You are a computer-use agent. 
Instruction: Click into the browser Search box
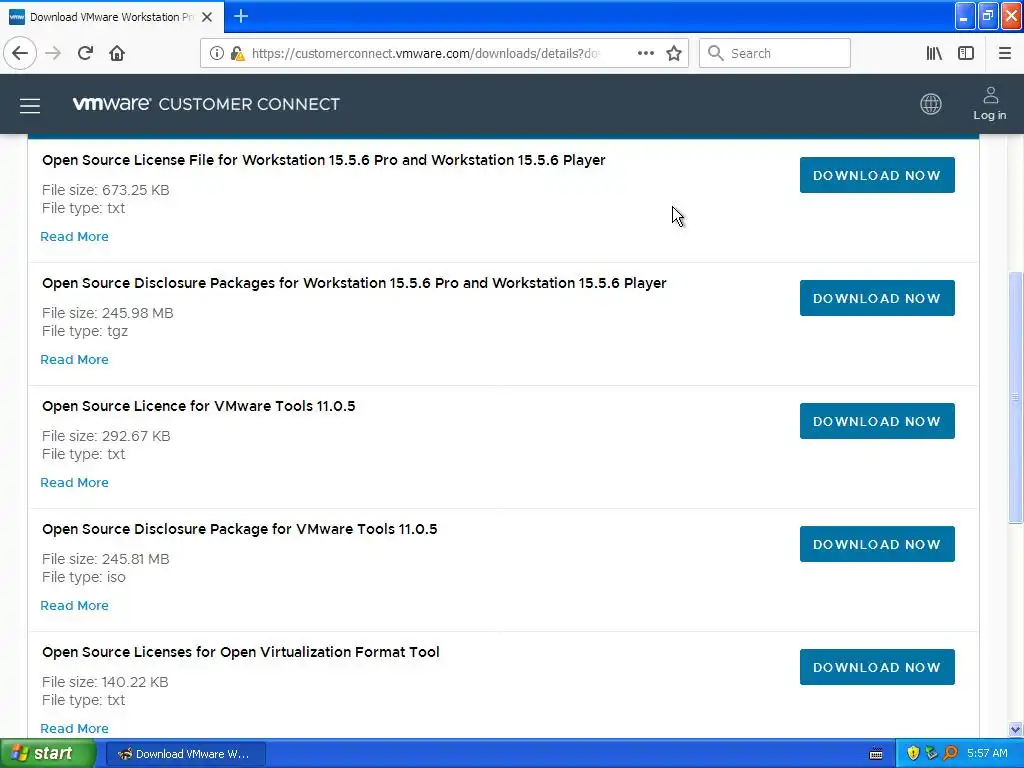click(775, 53)
